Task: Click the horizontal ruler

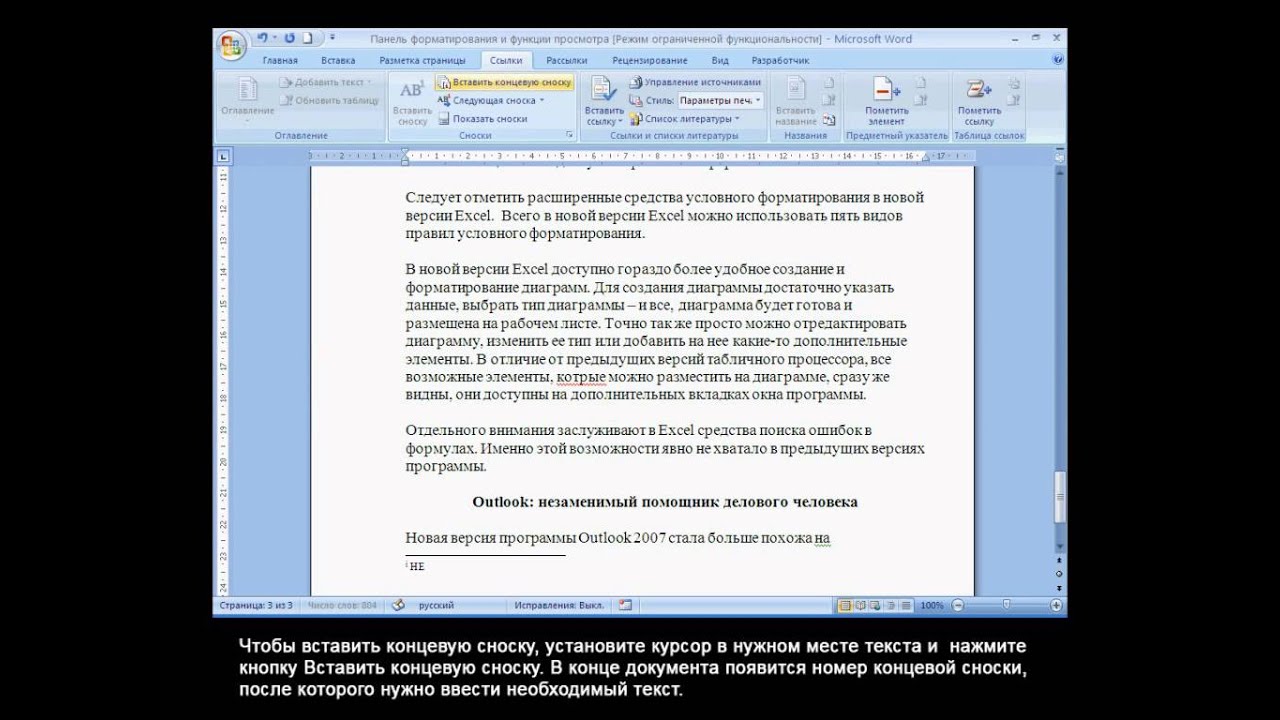Action: coord(642,156)
